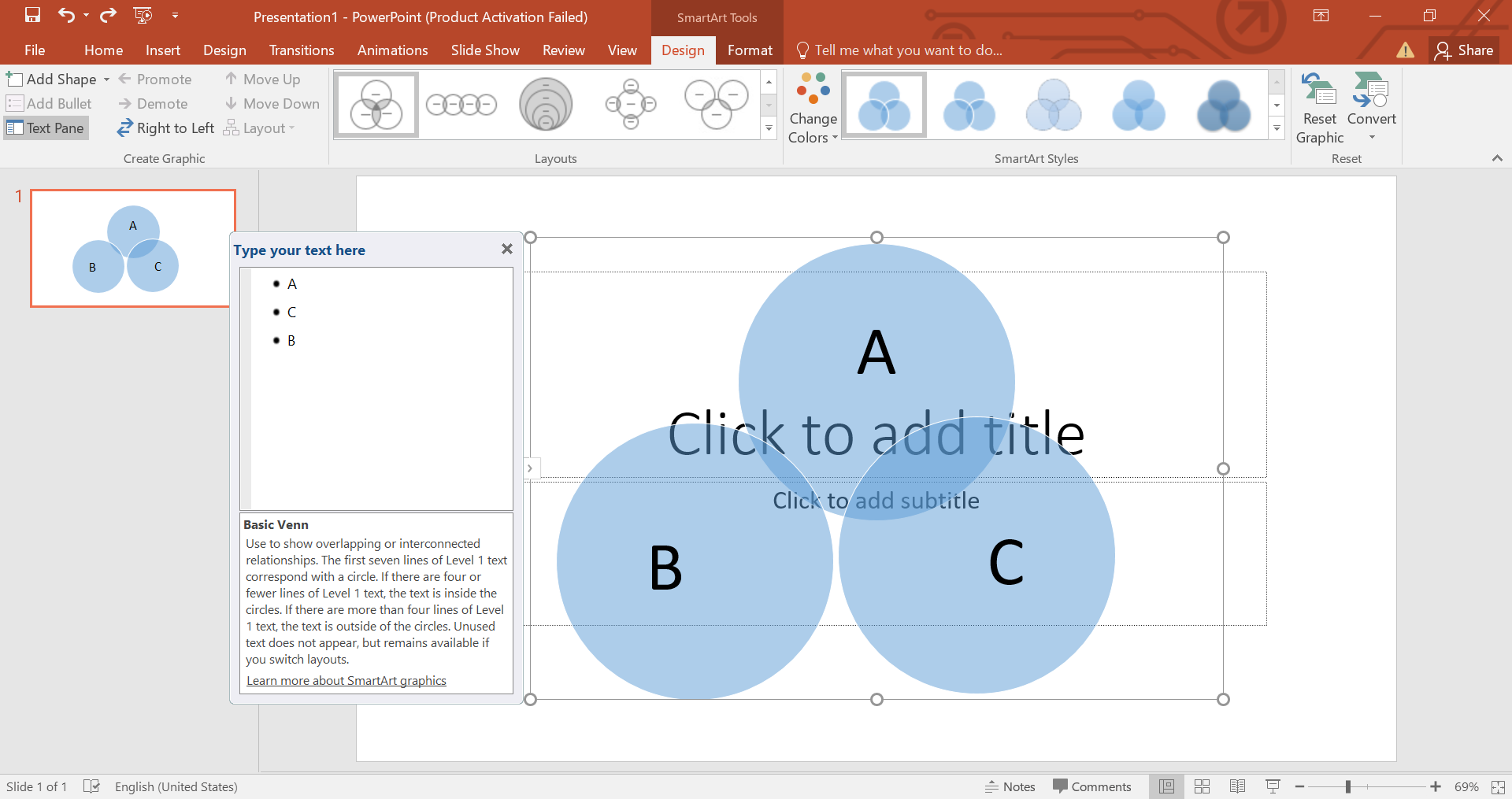
Task: Apply the White Outline SmartArt style
Action: click(x=969, y=105)
